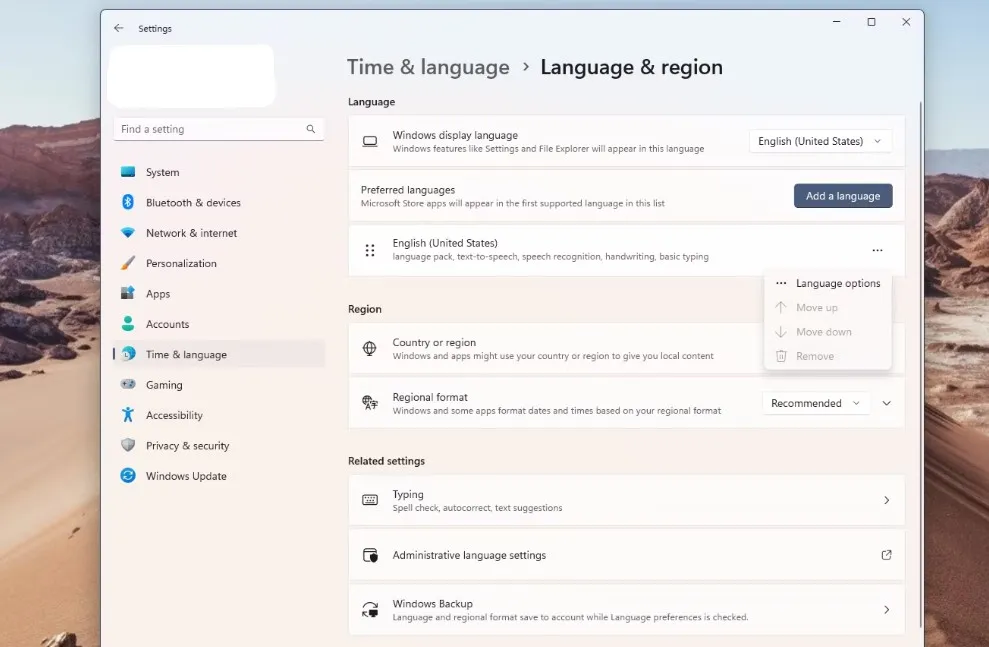Open the Regional format Recommended dropdown
Screen dimensions: 989x647
[815, 403]
